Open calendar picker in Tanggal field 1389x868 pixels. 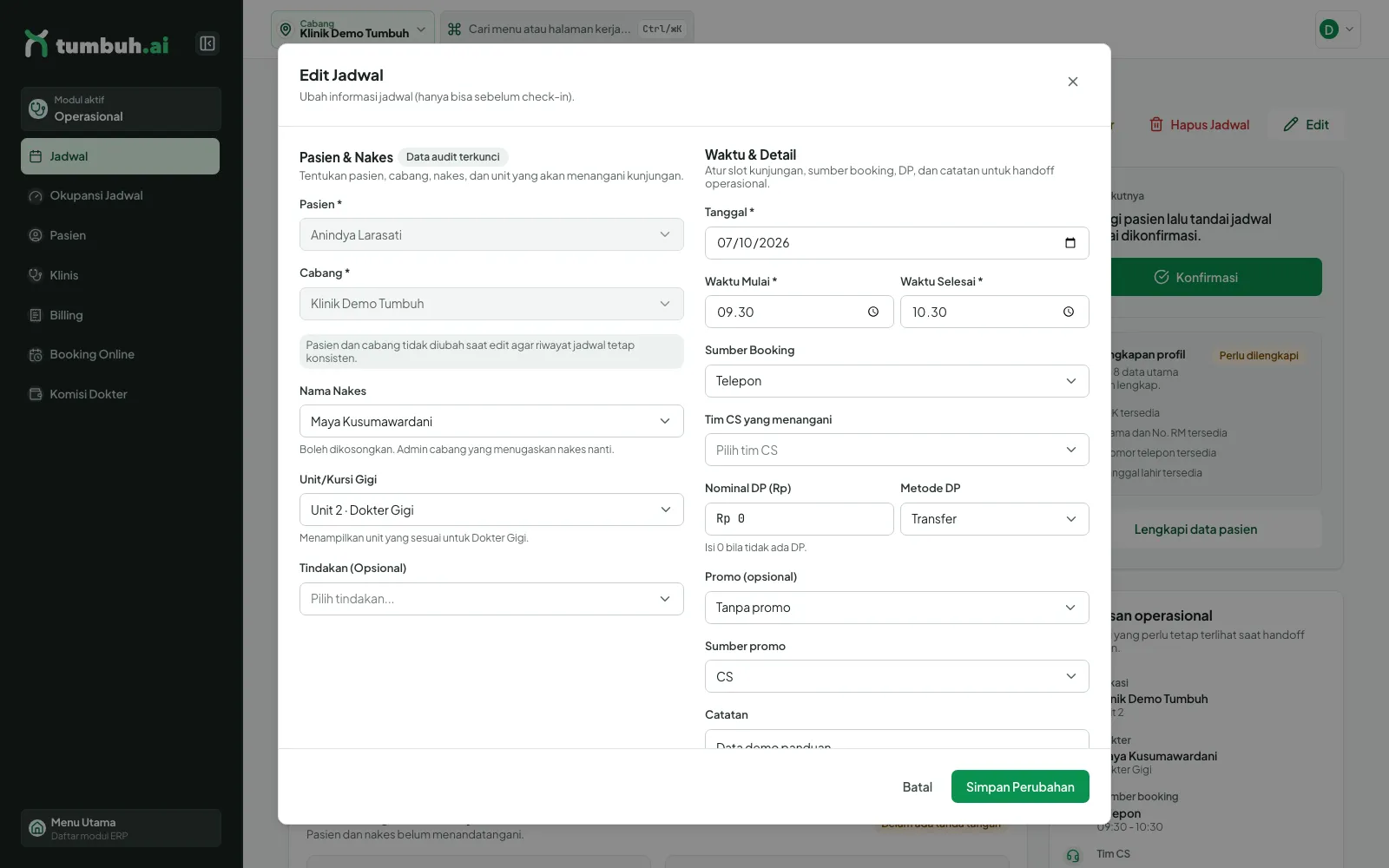click(1070, 243)
